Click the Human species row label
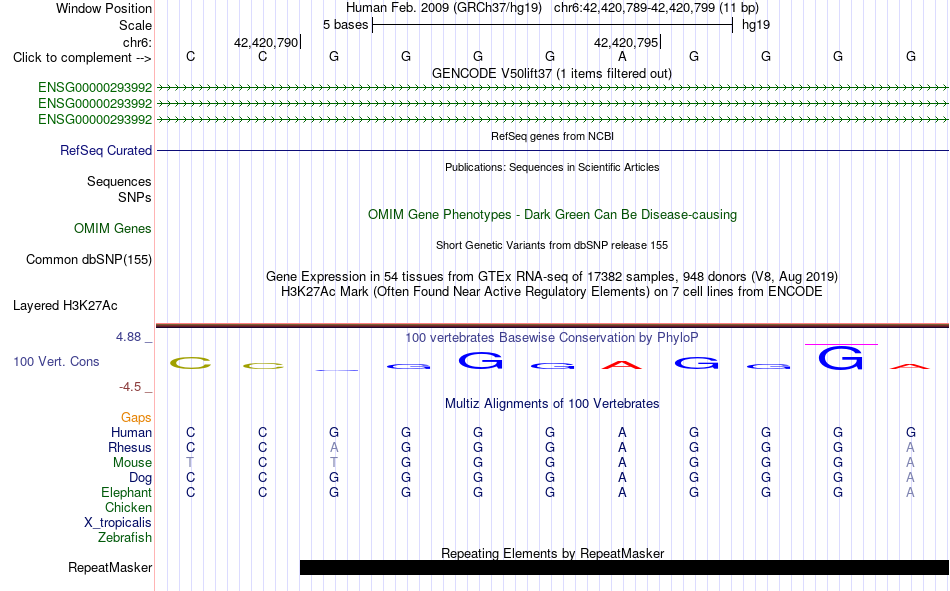 pyautogui.click(x=131, y=432)
